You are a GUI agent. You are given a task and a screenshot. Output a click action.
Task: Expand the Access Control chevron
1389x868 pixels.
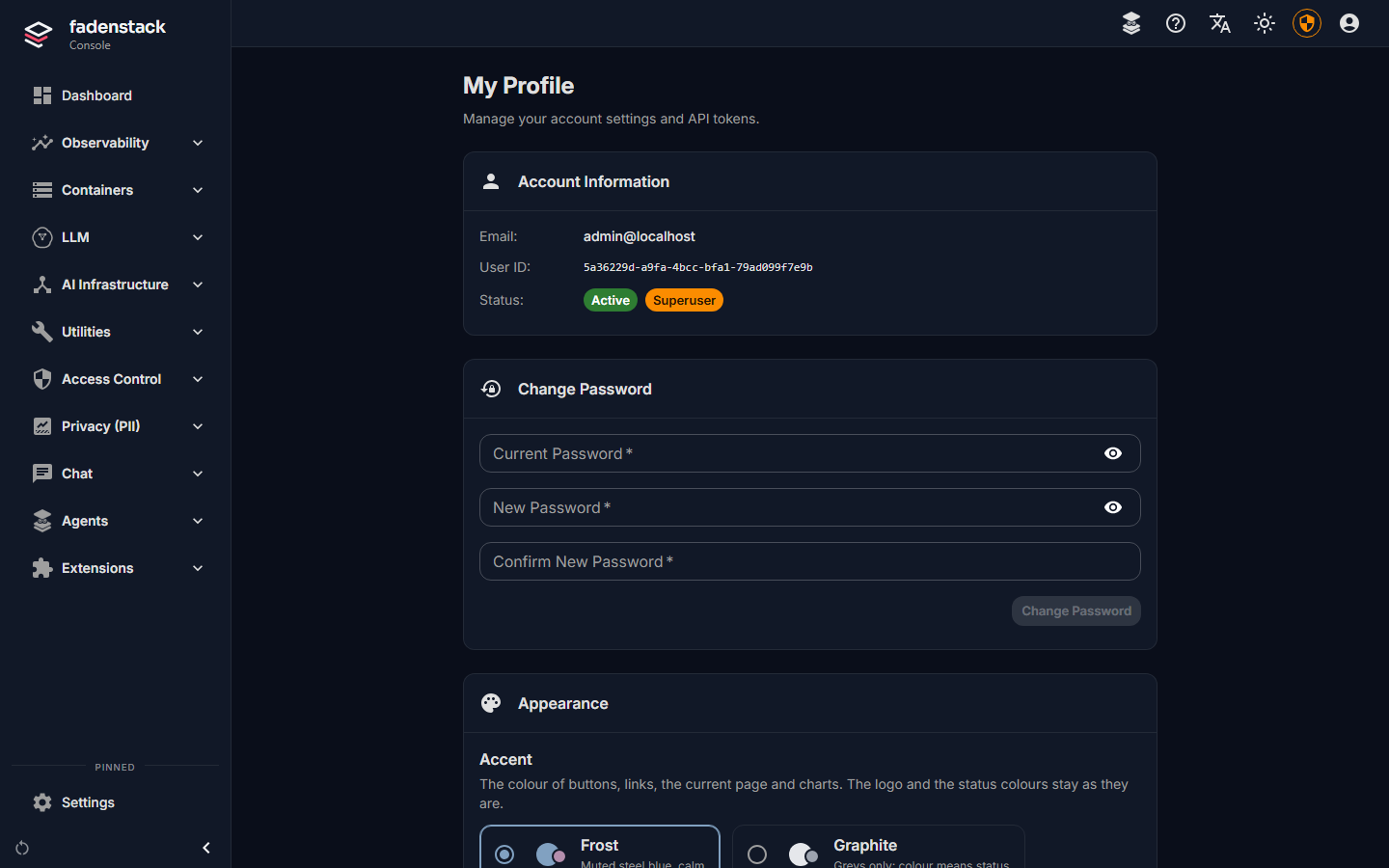pyautogui.click(x=198, y=379)
